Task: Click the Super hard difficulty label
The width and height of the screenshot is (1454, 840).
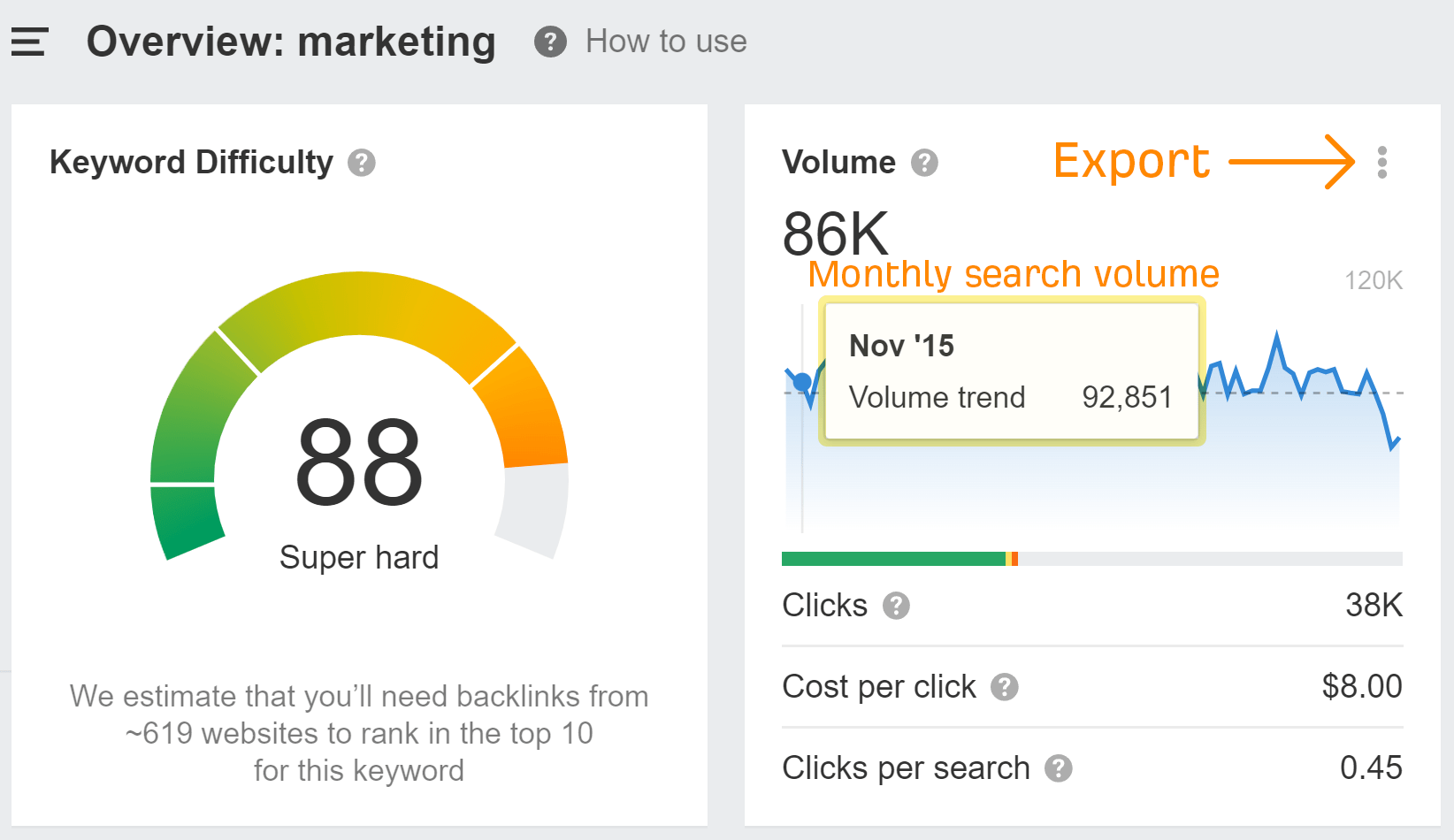Action: tap(359, 557)
